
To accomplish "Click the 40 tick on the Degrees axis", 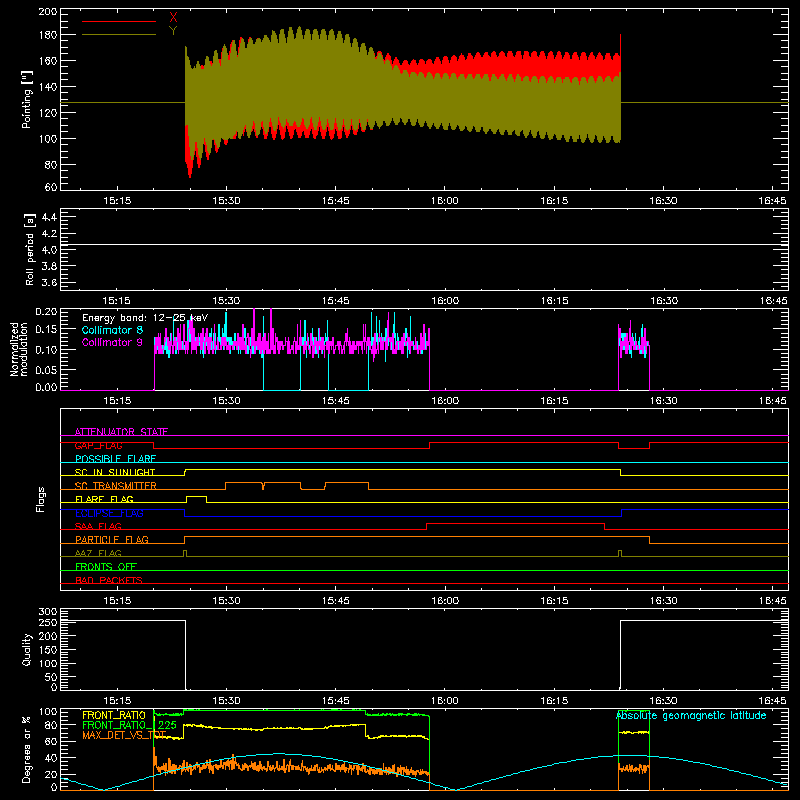I will [51, 758].
